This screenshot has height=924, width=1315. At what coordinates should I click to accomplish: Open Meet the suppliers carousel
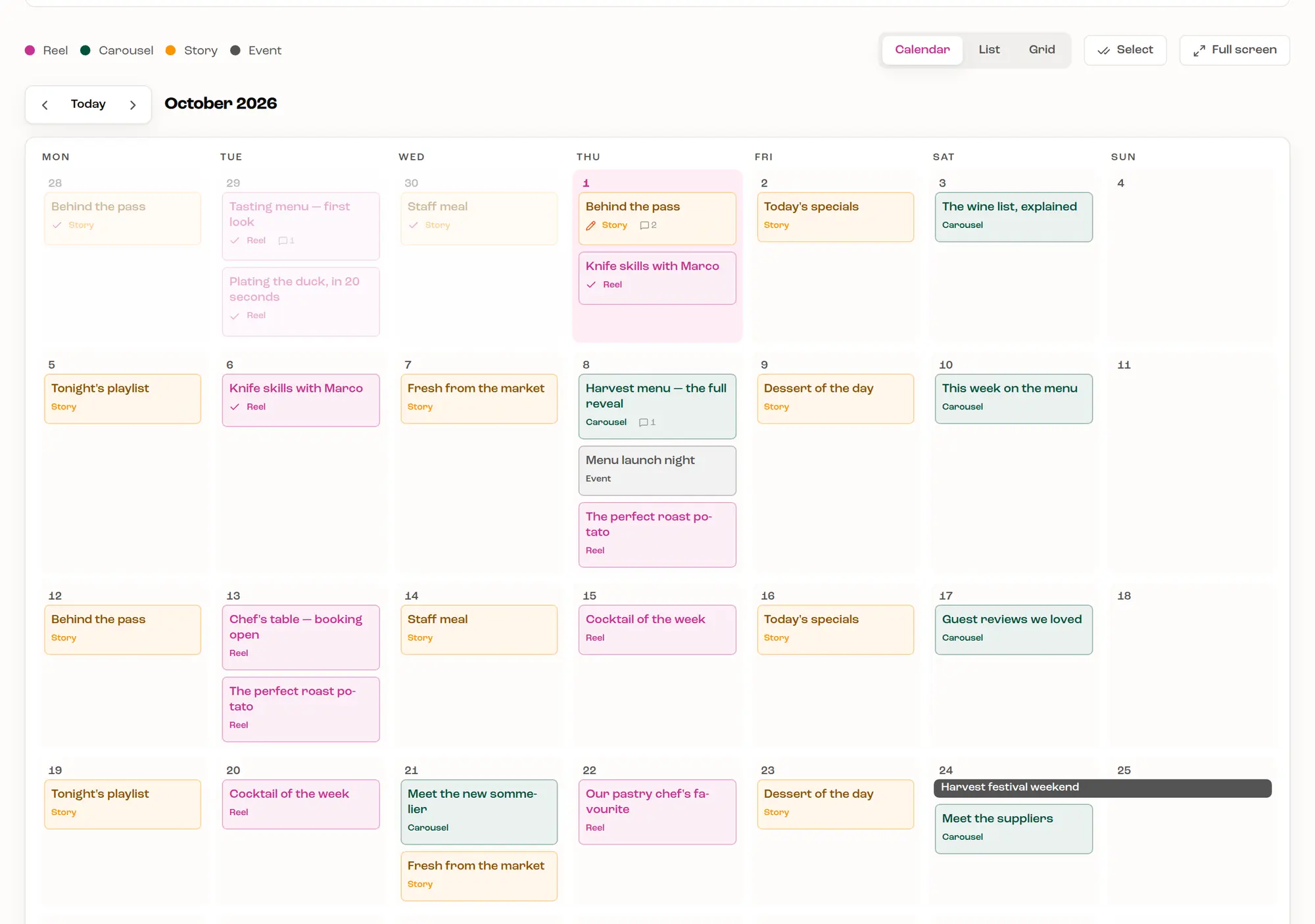click(x=1013, y=829)
